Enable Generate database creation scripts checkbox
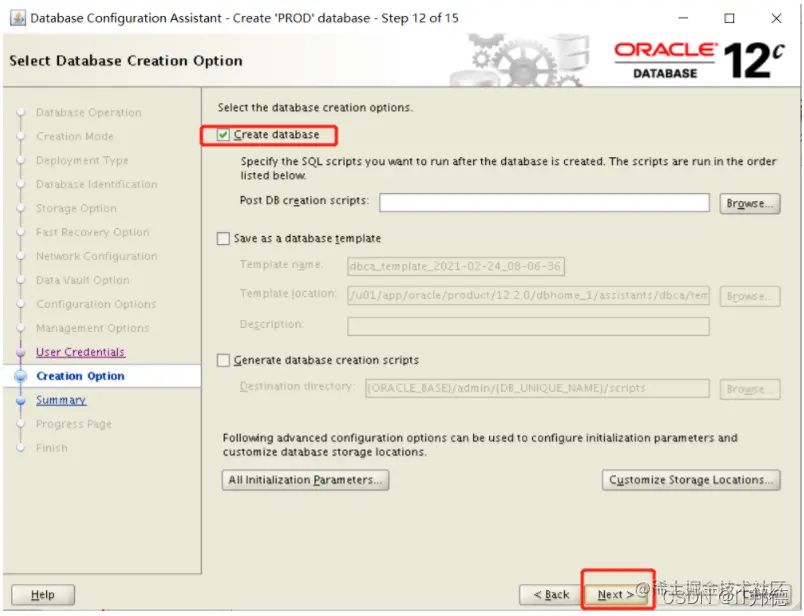Viewport: 804px width, 616px height. tap(223, 360)
